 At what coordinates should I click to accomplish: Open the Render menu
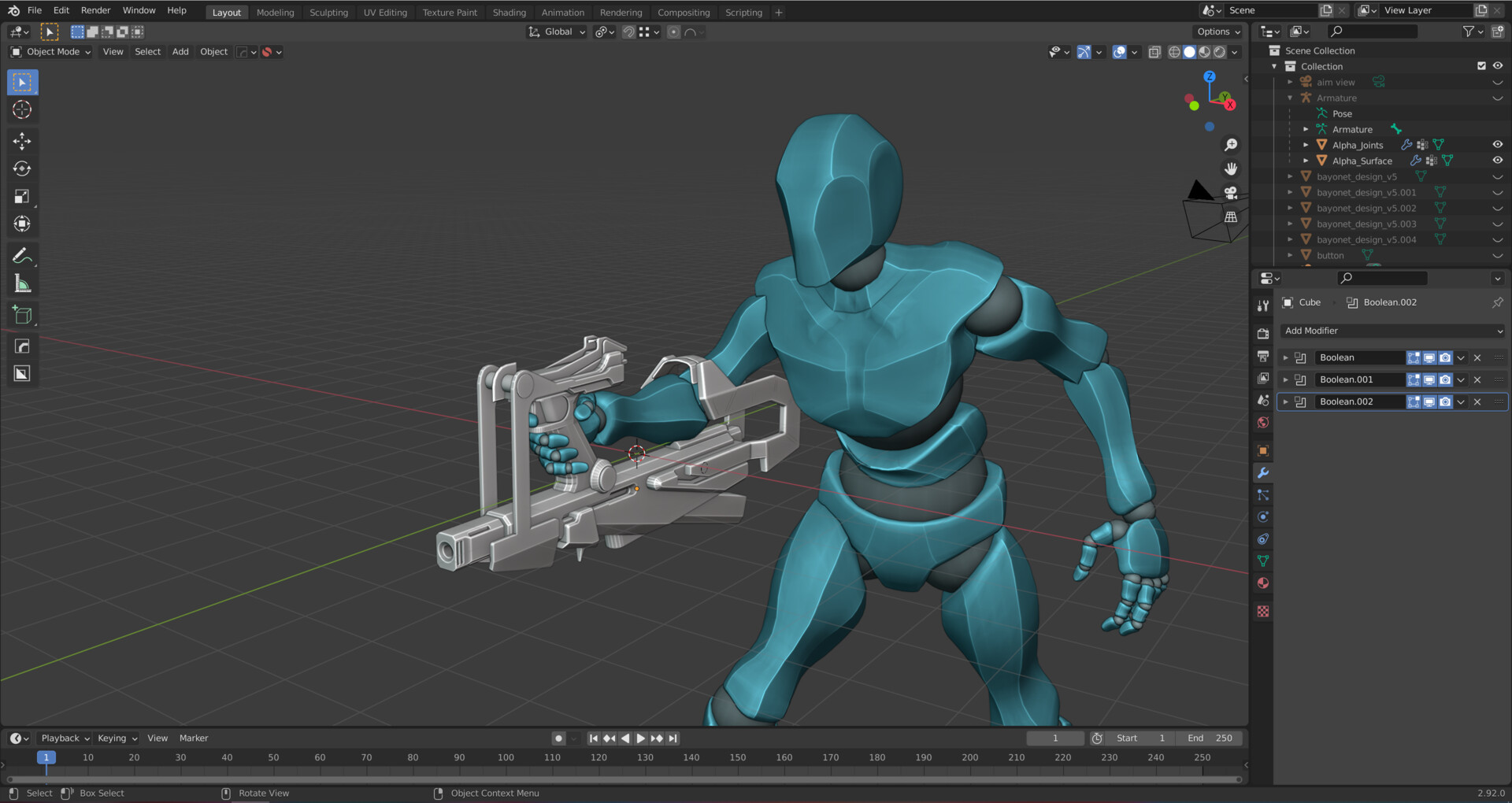[x=95, y=10]
